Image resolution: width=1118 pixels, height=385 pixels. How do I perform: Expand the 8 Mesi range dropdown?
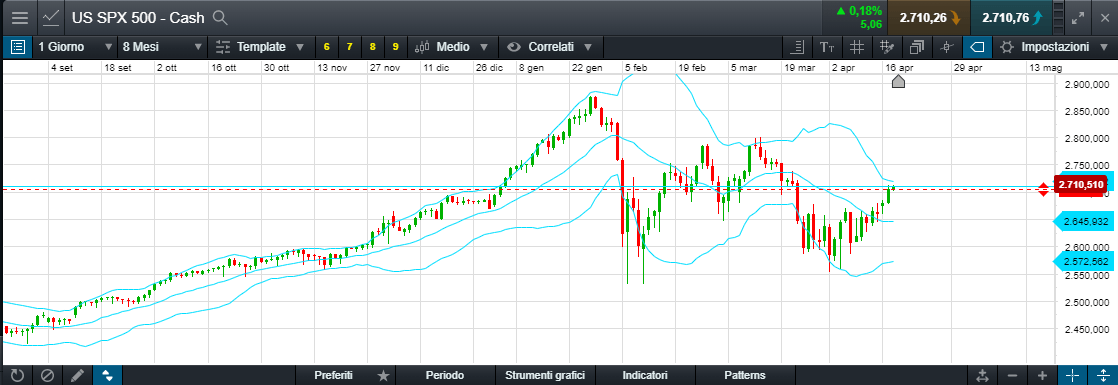(x=163, y=47)
